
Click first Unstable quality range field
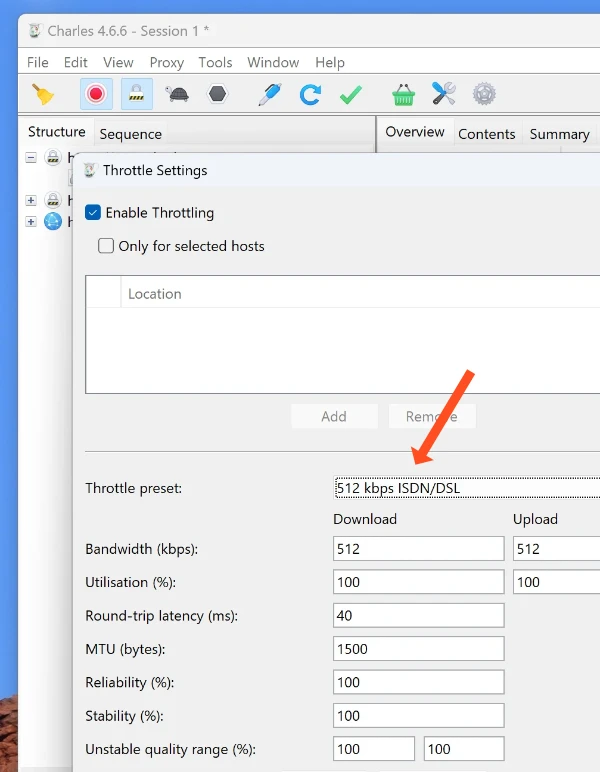[374, 749]
